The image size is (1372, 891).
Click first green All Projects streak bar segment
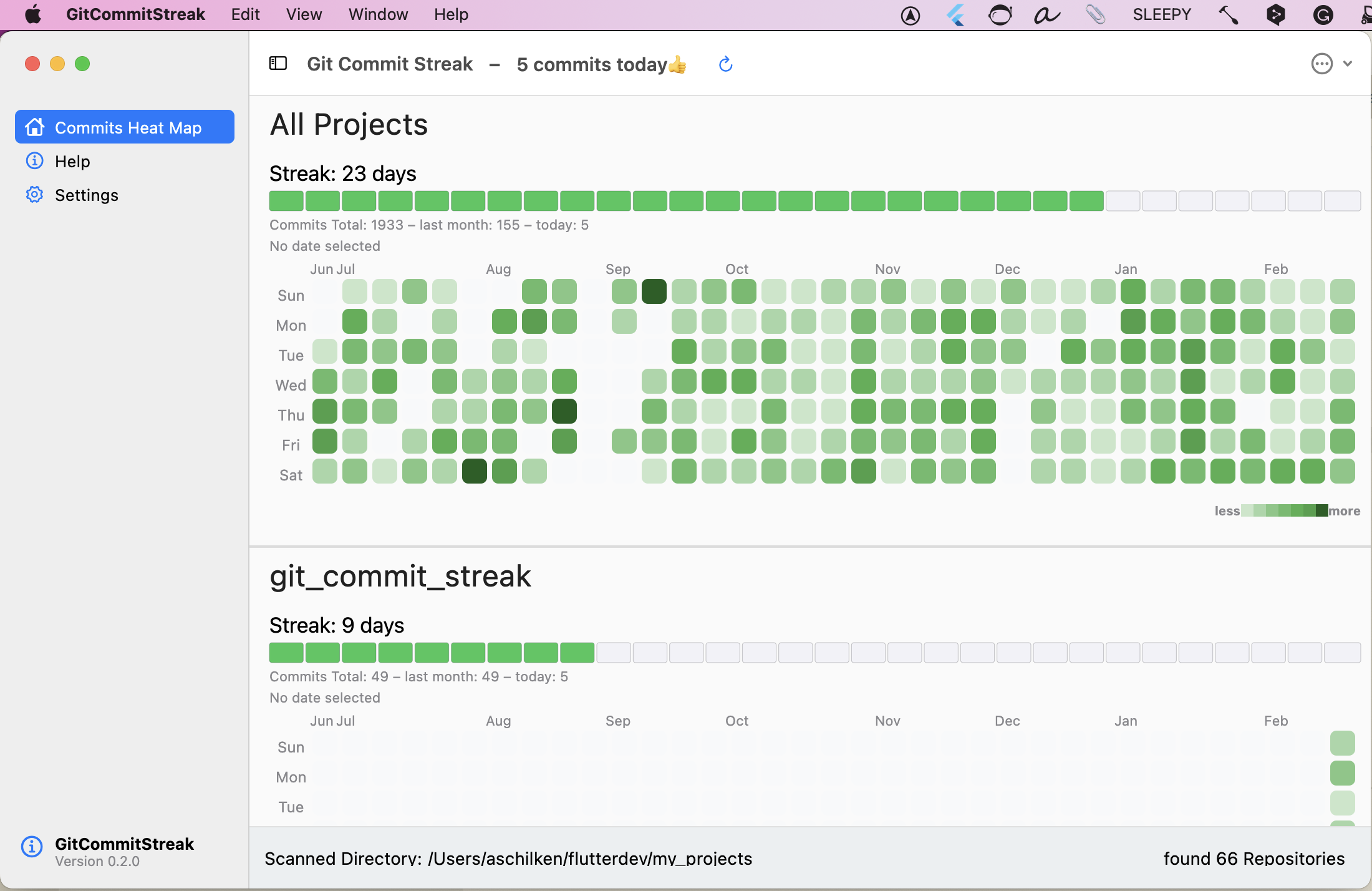286,201
